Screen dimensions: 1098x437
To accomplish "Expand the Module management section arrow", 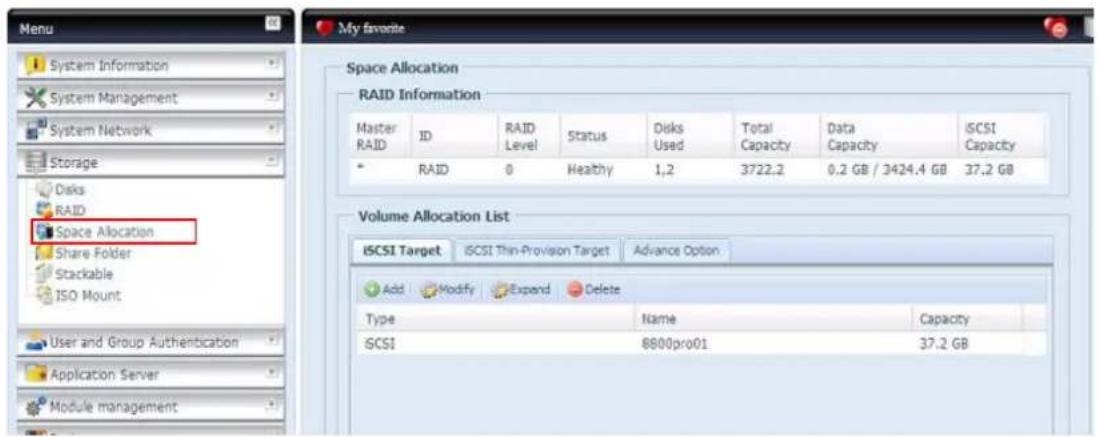I will point(272,407).
